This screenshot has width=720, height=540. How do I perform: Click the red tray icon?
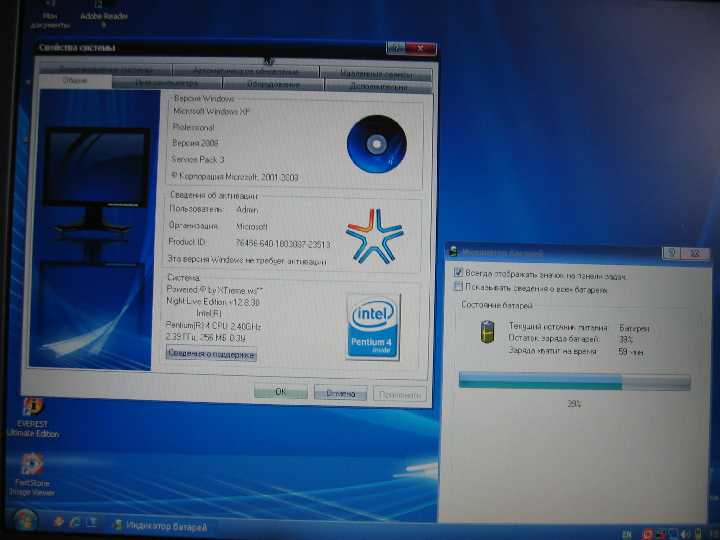[647, 534]
